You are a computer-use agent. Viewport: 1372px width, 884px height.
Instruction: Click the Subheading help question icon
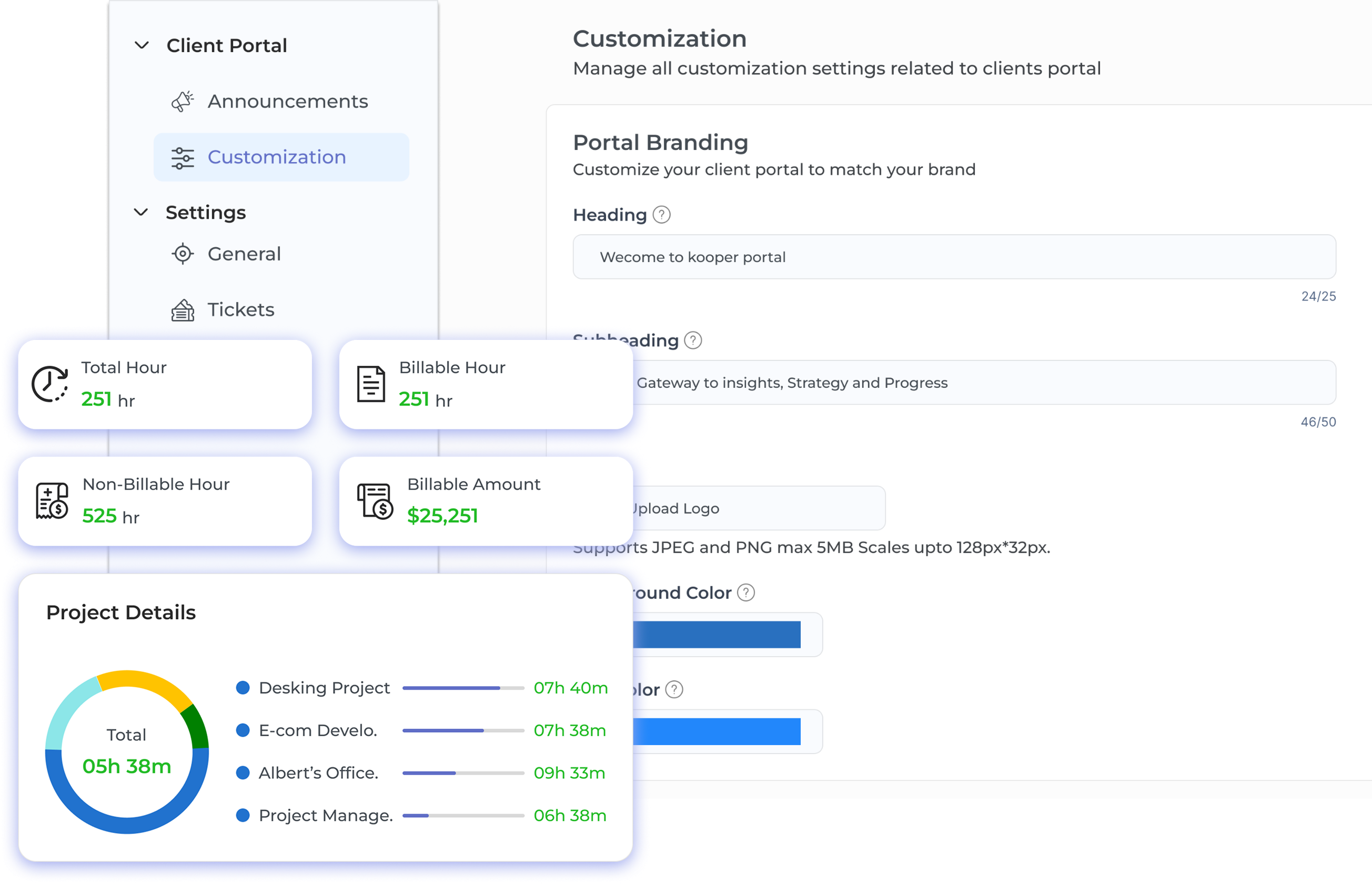[x=693, y=340]
